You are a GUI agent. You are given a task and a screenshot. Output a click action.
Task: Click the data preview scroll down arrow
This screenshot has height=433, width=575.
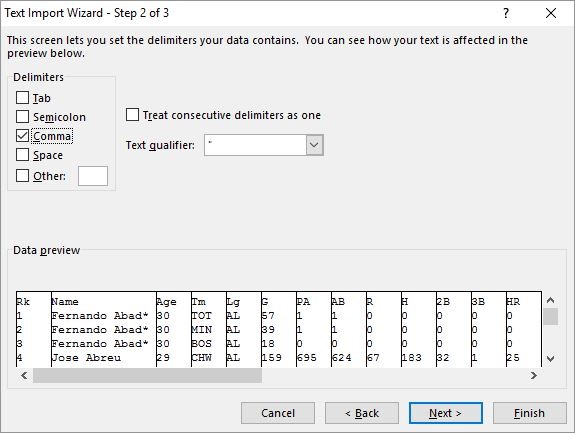pyautogui.click(x=550, y=359)
